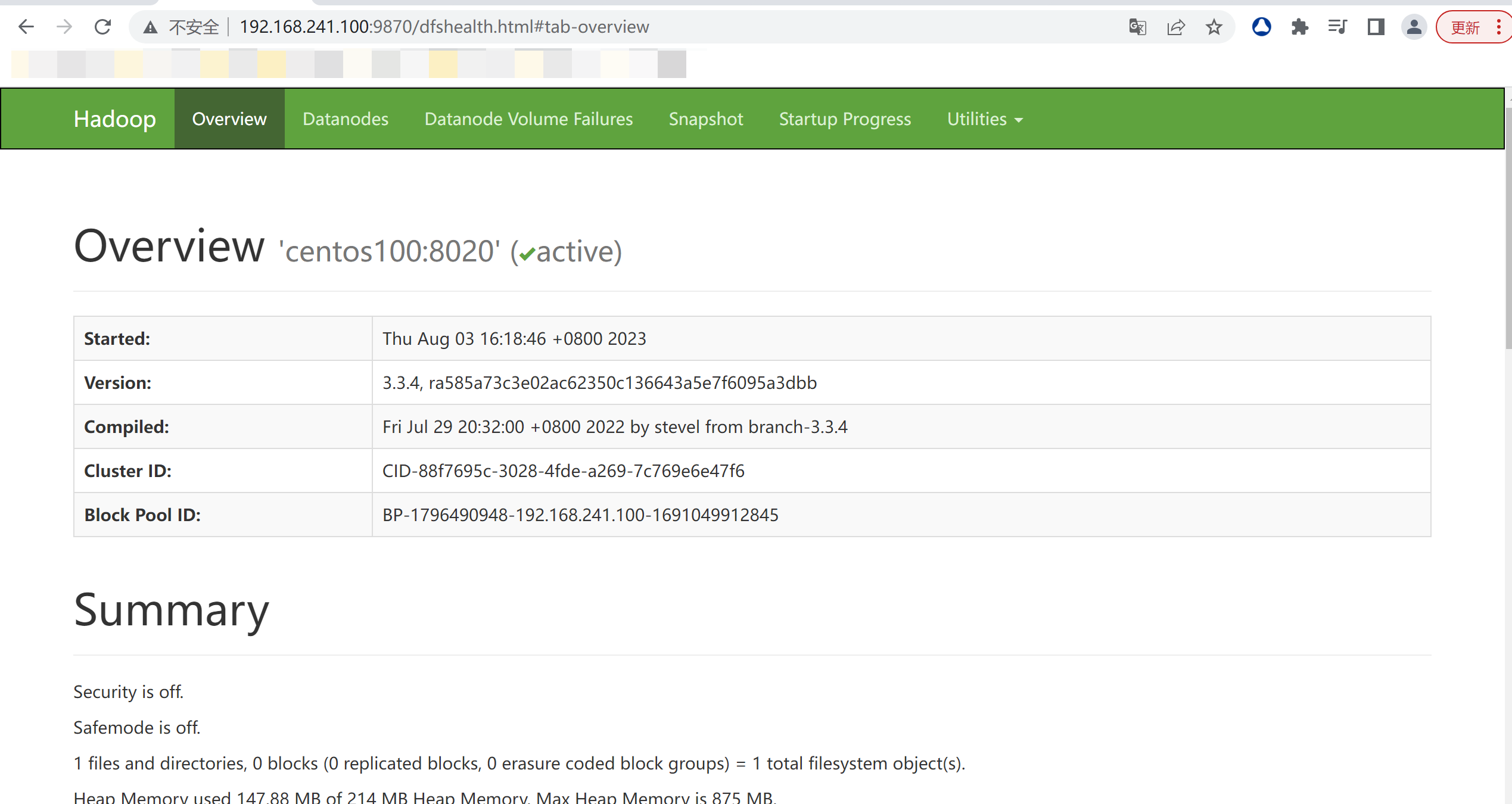Open the blue circular extension icon
This screenshot has height=804, width=1512.
point(1261,27)
